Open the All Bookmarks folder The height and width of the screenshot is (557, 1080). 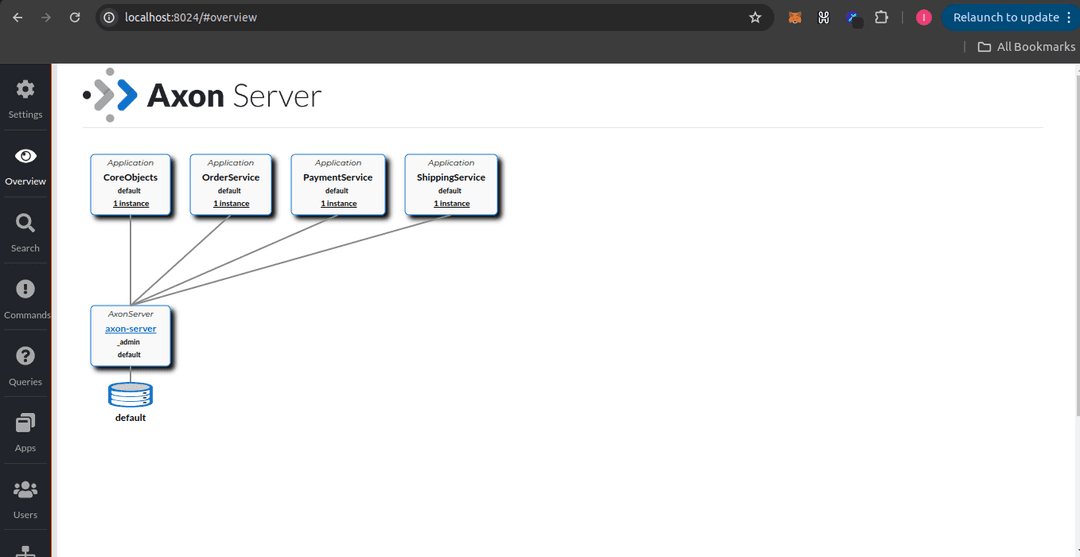pyautogui.click(x=1025, y=47)
